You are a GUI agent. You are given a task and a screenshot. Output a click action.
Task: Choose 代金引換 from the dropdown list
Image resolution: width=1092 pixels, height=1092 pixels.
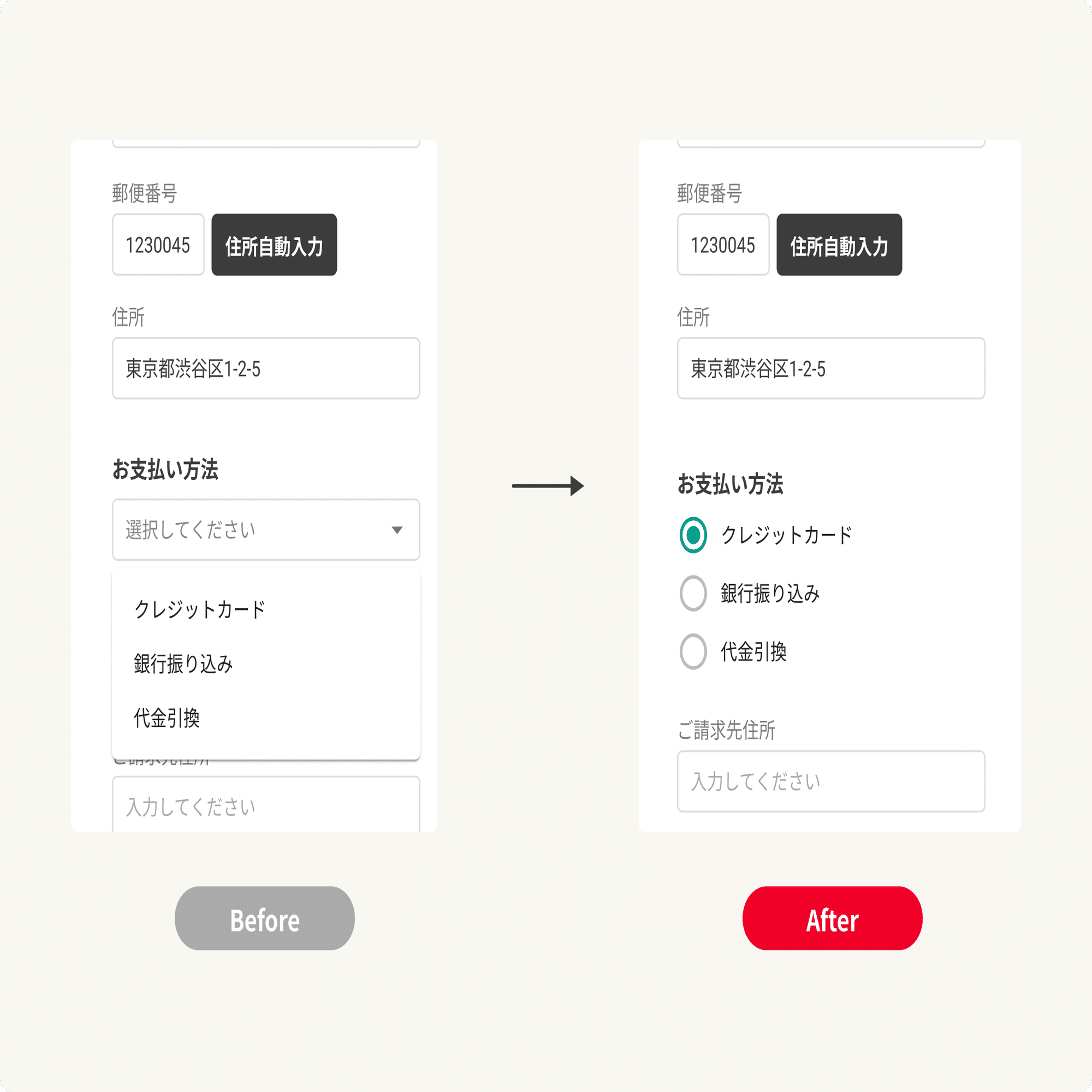coord(266,719)
